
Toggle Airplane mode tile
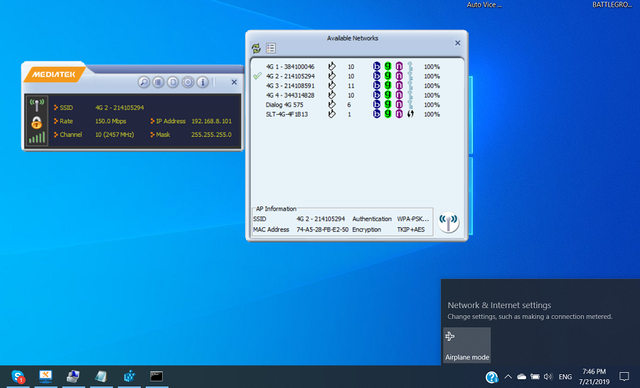[x=467, y=345]
